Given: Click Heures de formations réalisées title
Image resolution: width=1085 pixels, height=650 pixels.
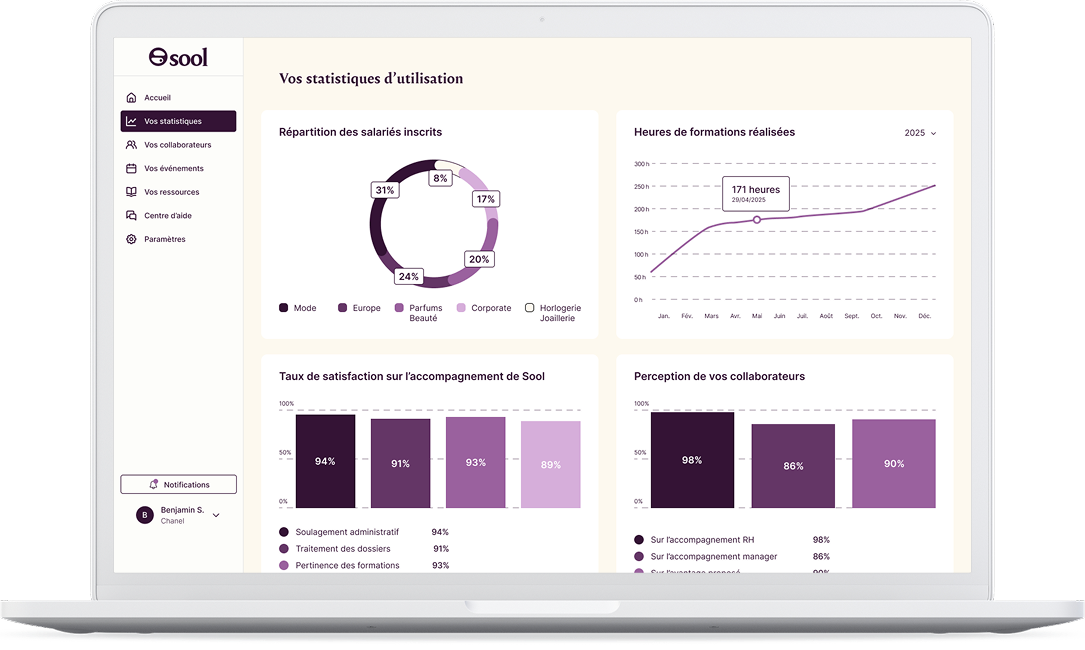Looking at the screenshot, I should point(715,132).
